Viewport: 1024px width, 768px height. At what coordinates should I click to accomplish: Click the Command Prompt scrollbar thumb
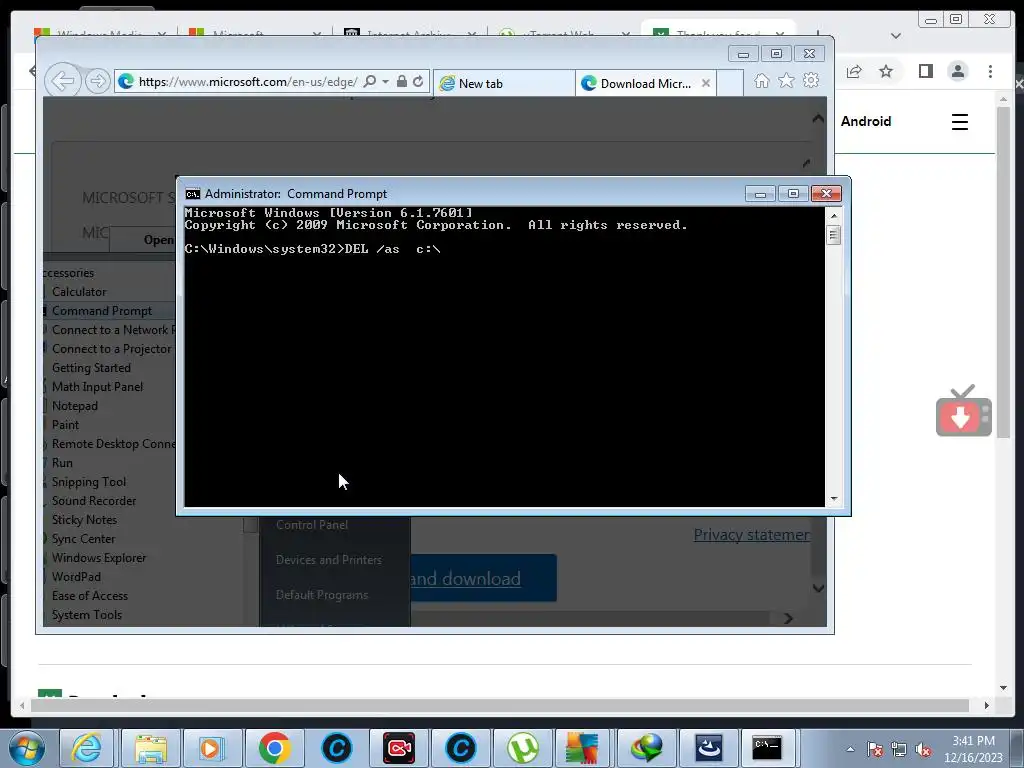coord(833,234)
